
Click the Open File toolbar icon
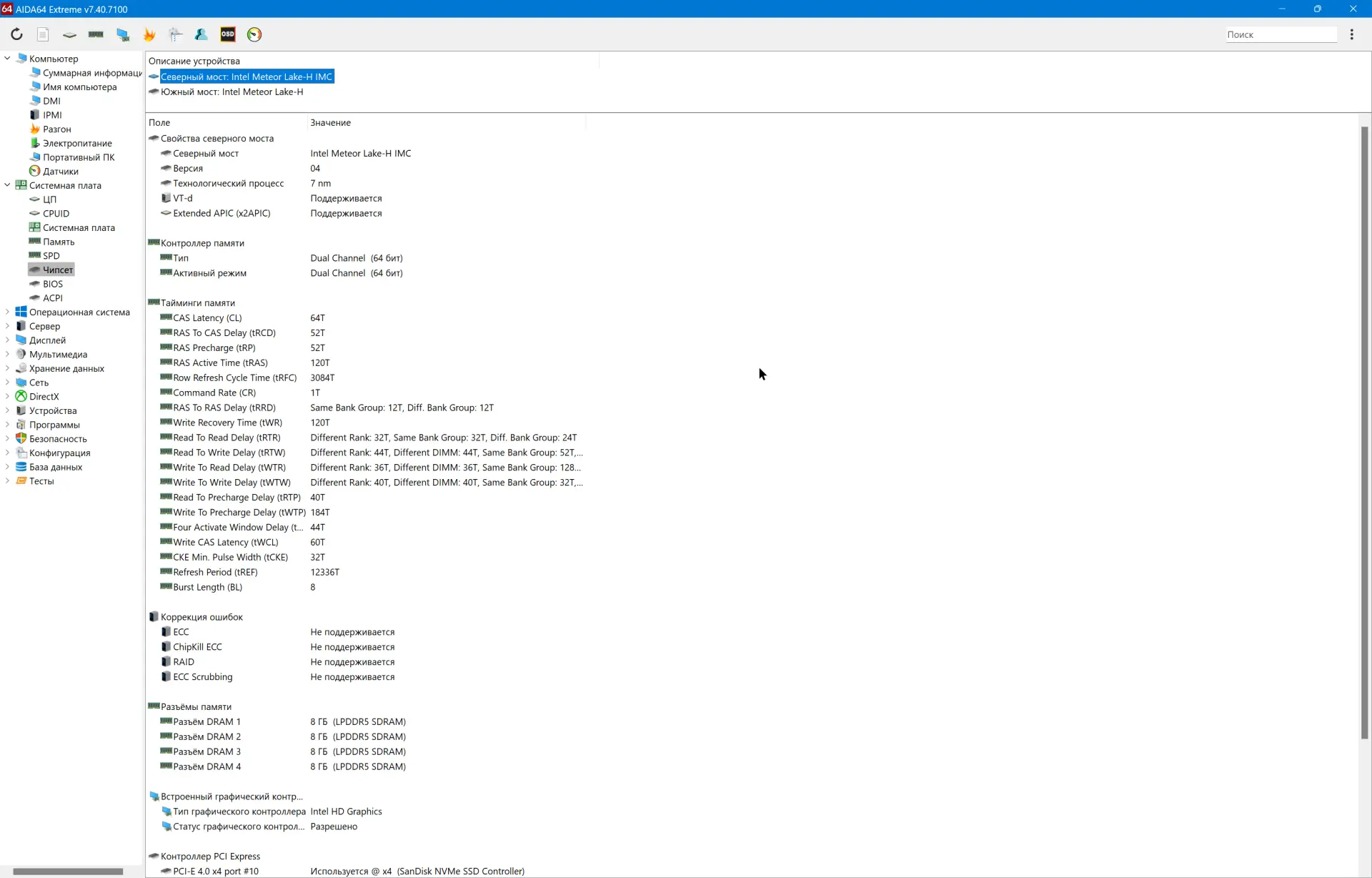tap(42, 34)
